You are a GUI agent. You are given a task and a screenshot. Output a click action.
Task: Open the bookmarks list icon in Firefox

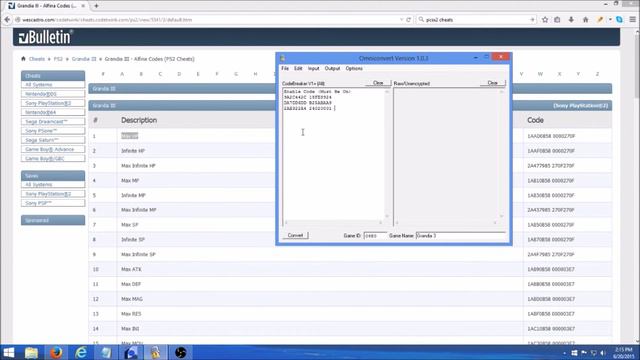click(557, 20)
